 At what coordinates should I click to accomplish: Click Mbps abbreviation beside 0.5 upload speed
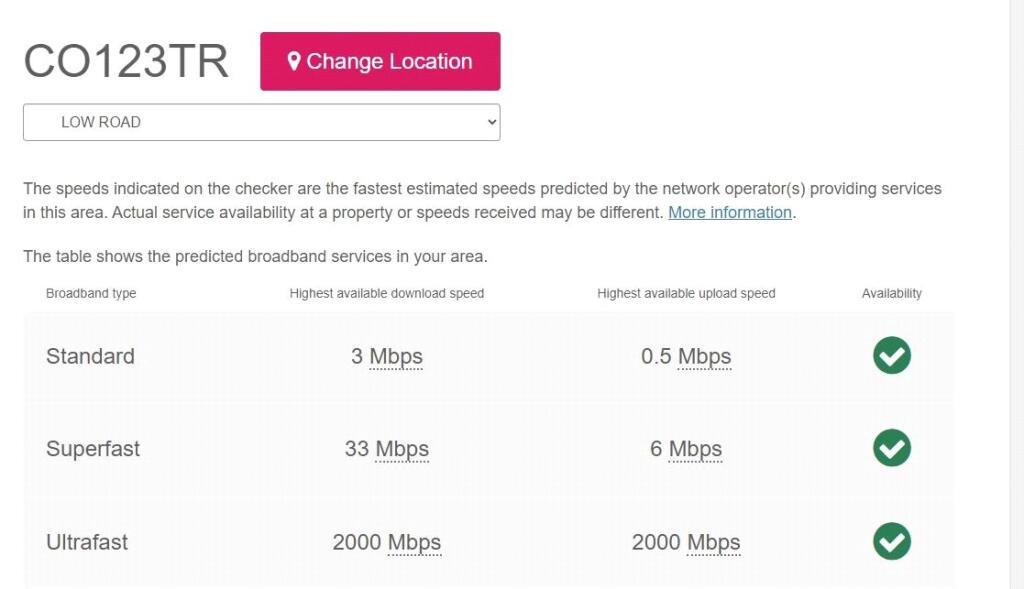click(704, 356)
